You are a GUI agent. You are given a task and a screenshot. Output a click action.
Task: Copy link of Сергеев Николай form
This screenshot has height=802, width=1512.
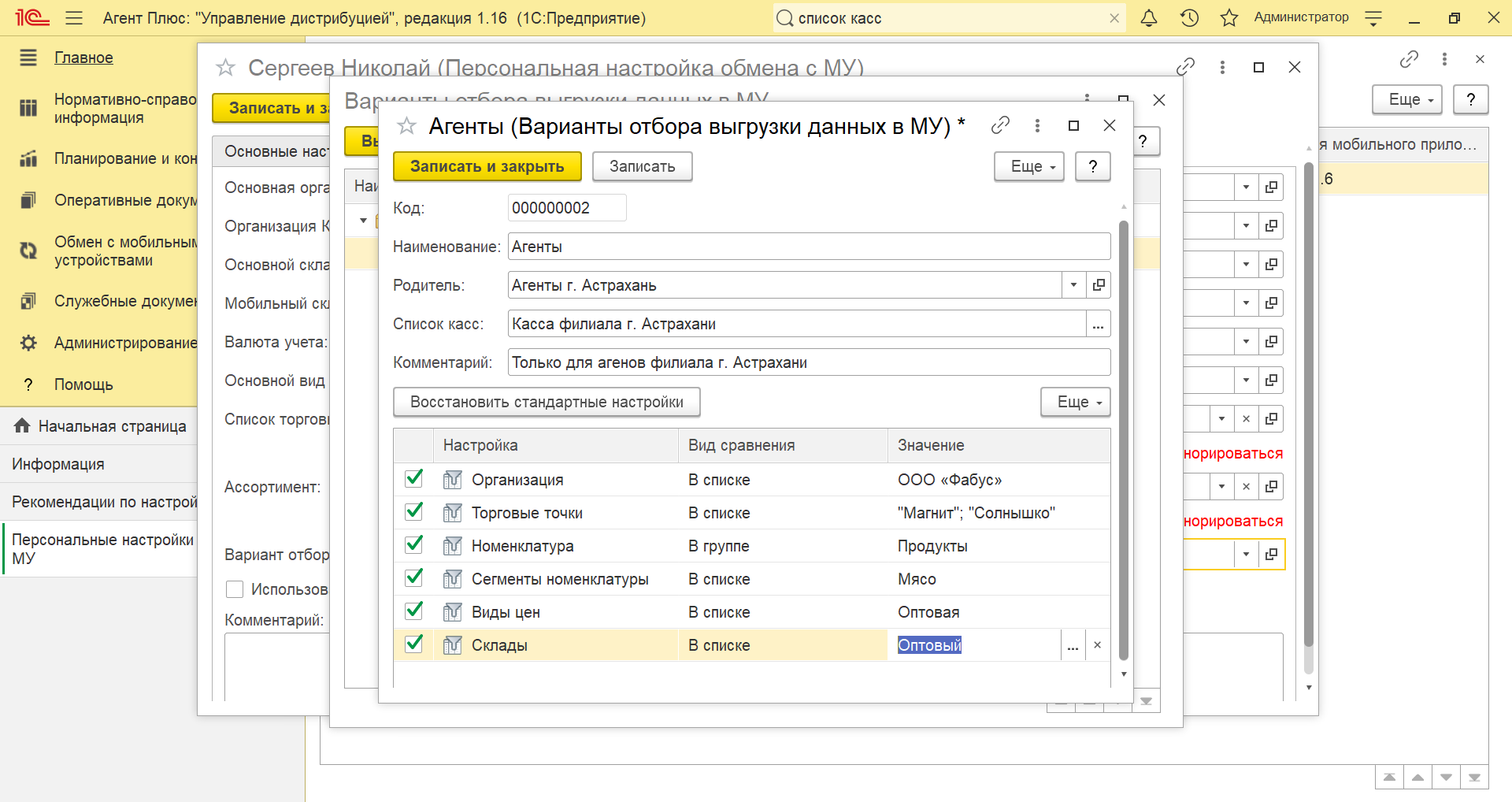point(1185,67)
